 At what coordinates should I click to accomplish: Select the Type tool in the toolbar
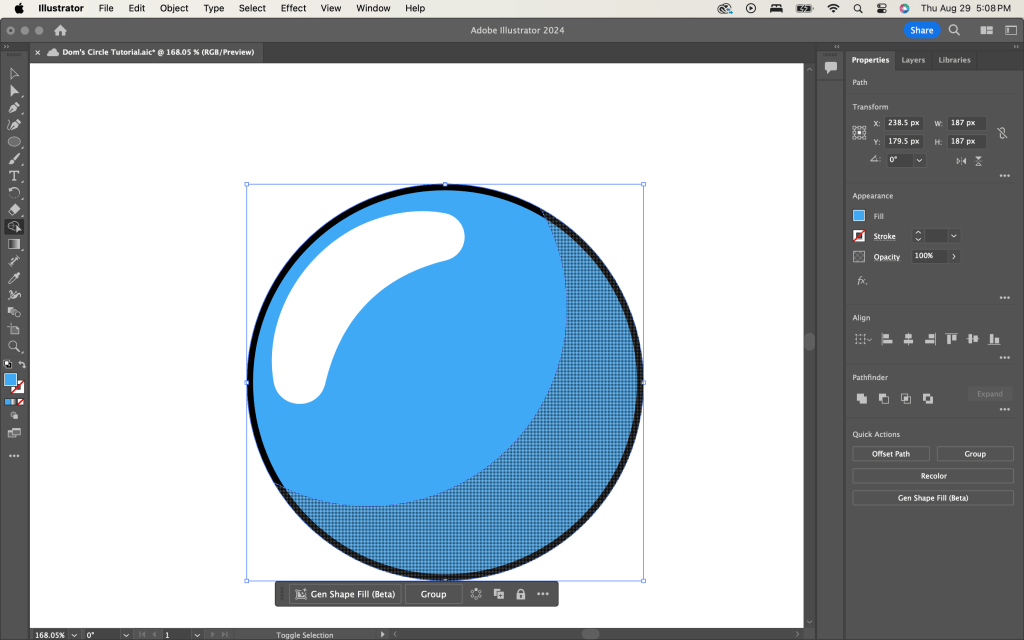(14, 176)
